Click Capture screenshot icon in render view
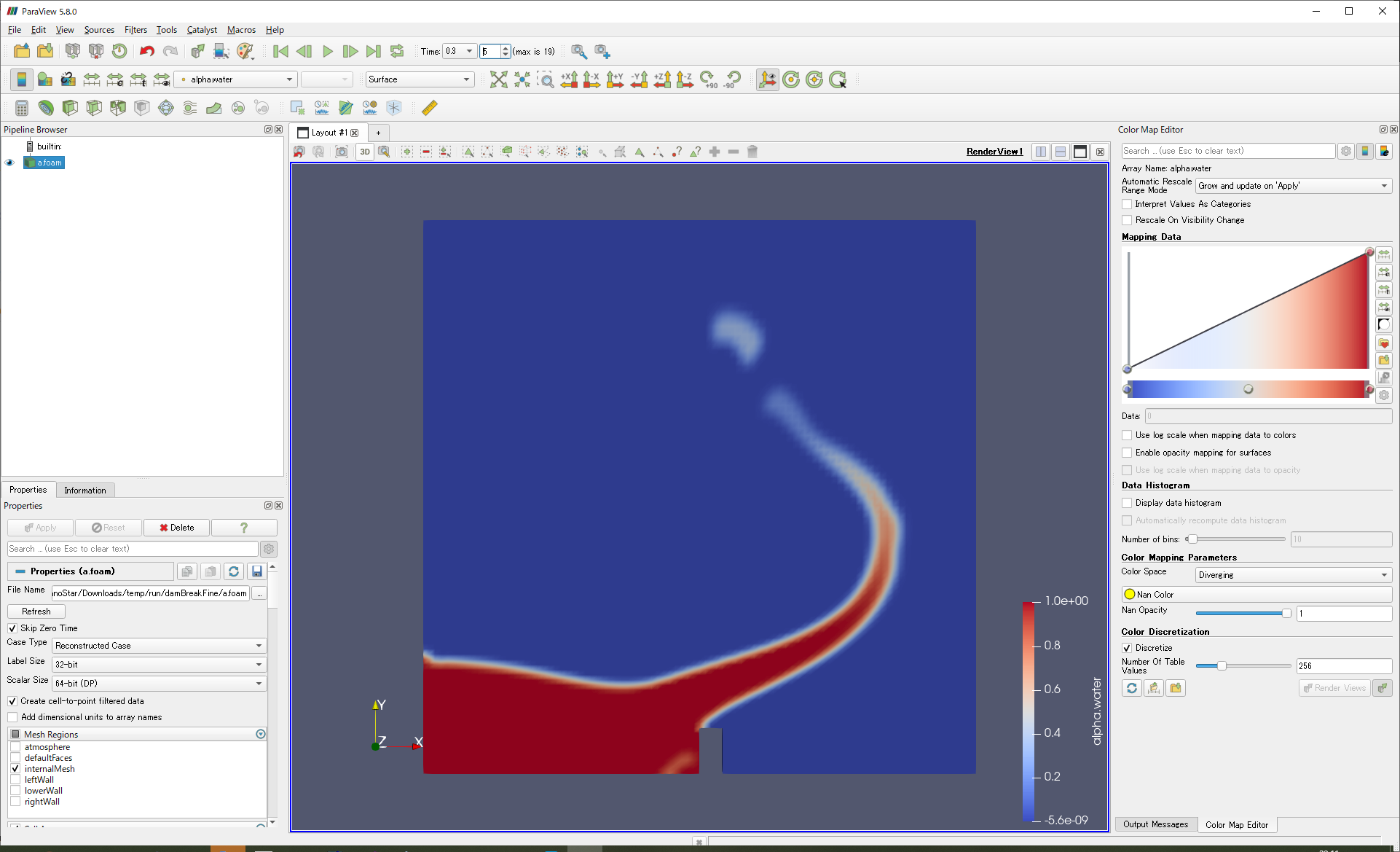The width and height of the screenshot is (1400, 852). [x=342, y=152]
